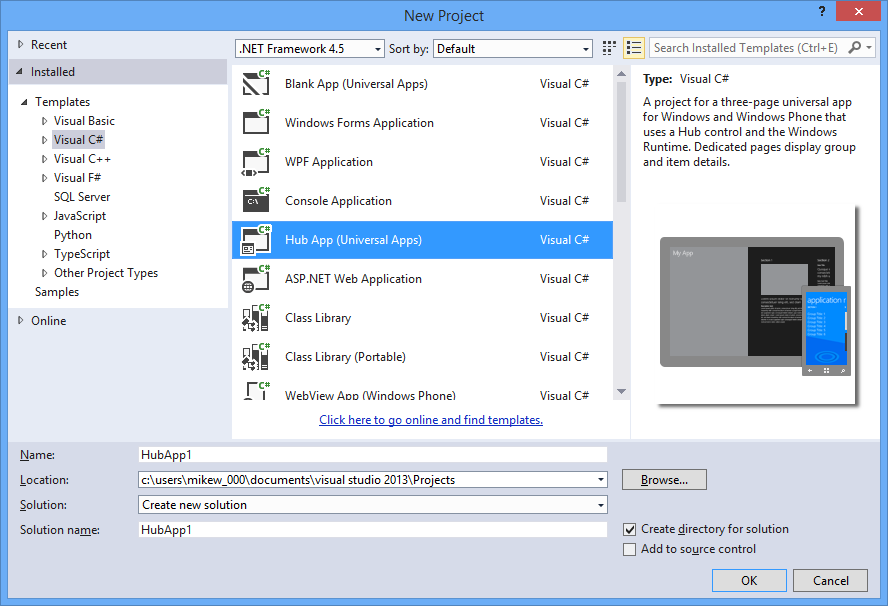Click the template list scrollbar thumb
This screenshot has height=606, width=888.
(x=621, y=142)
